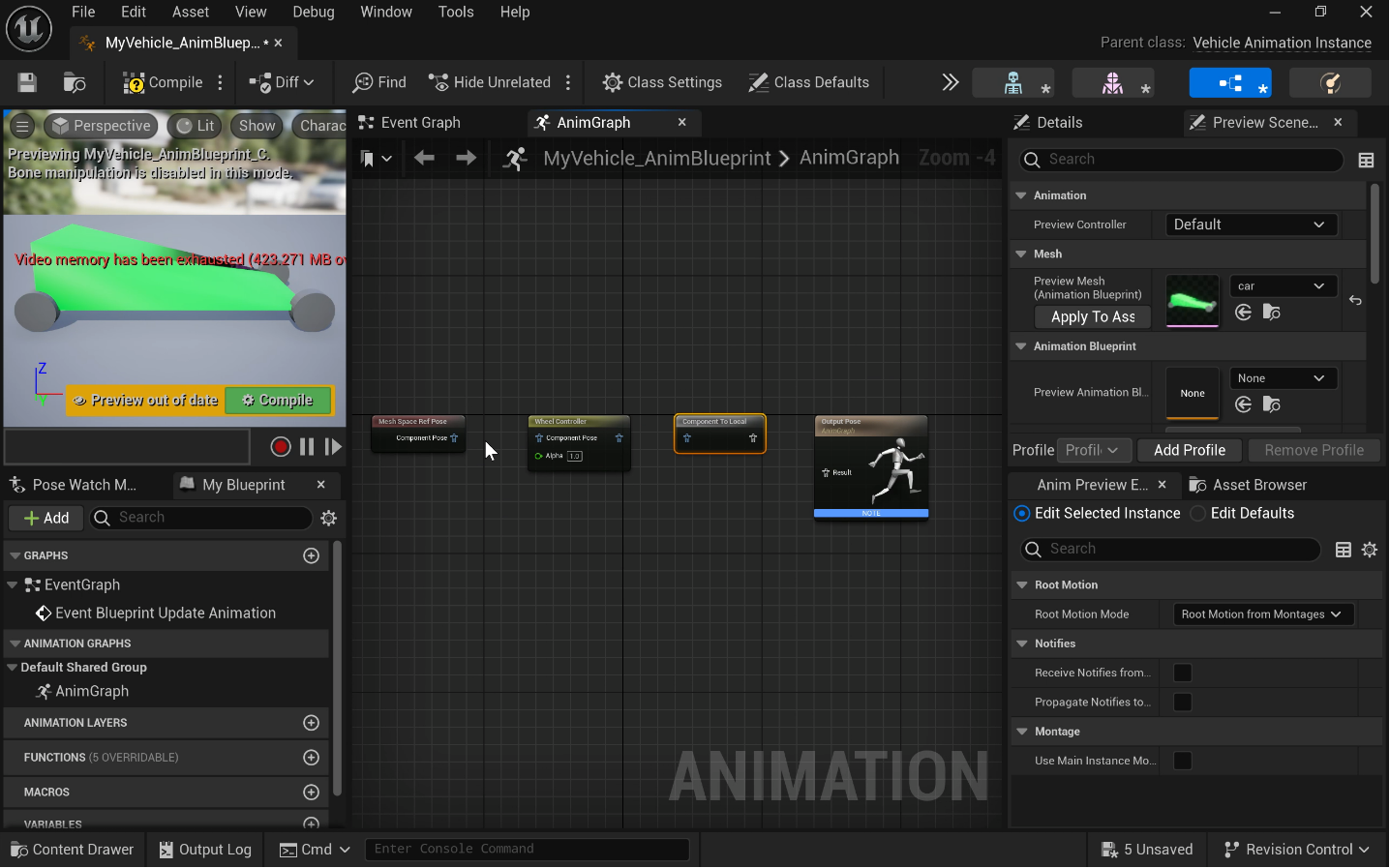Open the Output Log
Viewport: 1390px width, 868px height.
pos(206,850)
